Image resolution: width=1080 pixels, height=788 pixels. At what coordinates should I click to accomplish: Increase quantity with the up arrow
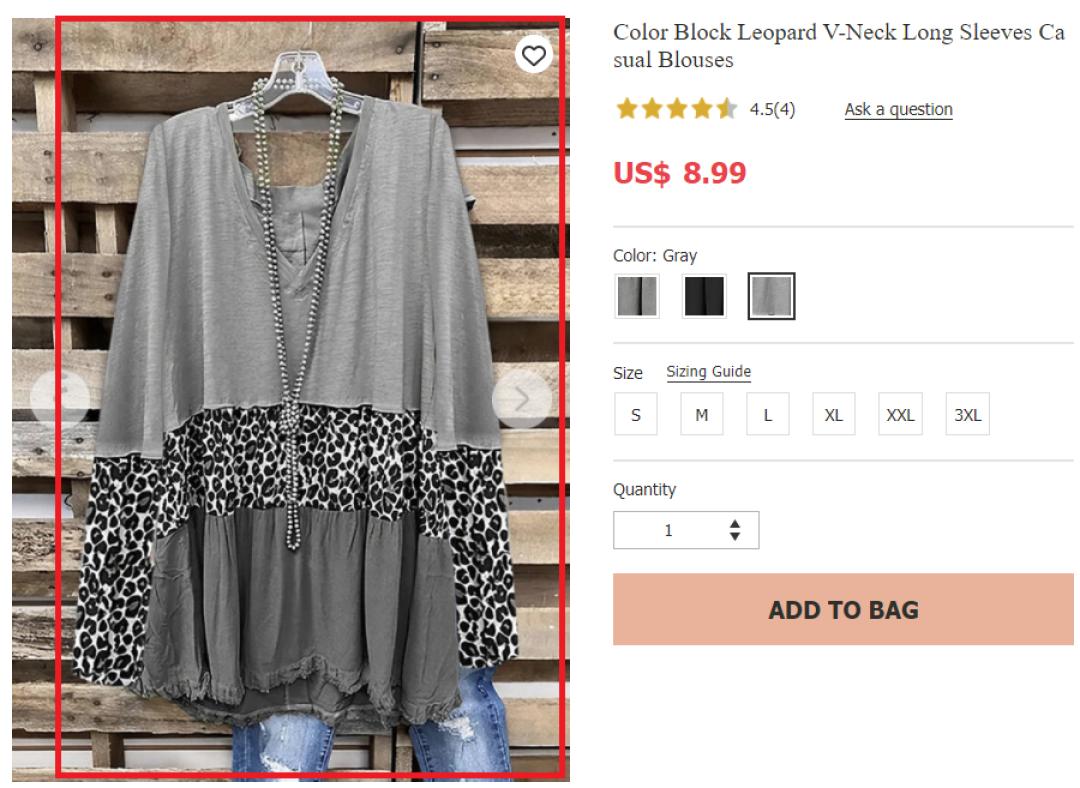click(x=736, y=523)
